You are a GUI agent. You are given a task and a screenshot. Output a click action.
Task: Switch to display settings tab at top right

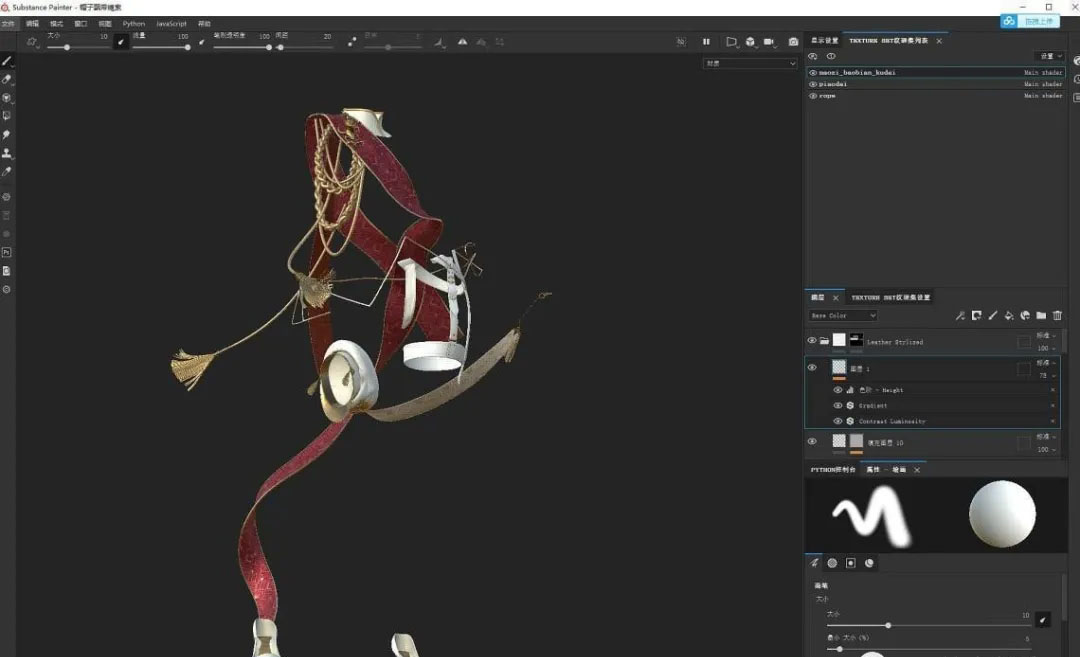click(824, 41)
